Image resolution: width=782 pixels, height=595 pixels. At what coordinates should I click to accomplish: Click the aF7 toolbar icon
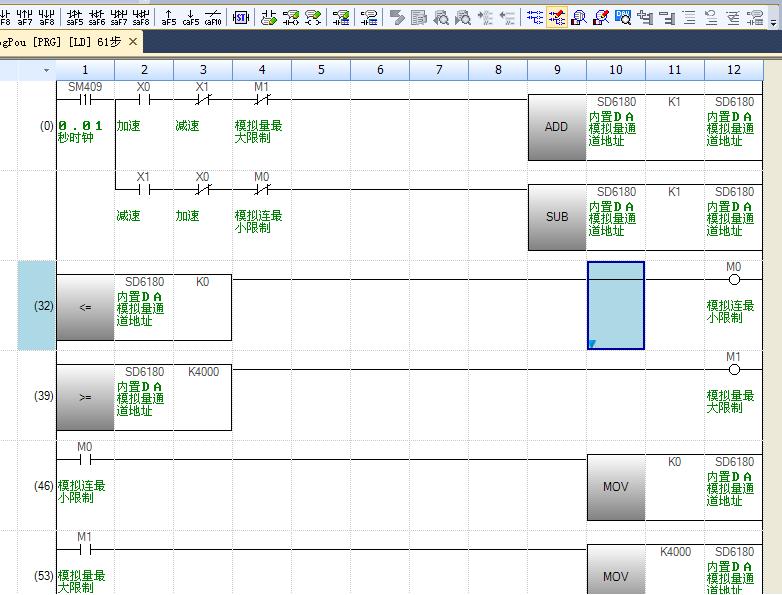pyautogui.click(x=24, y=17)
